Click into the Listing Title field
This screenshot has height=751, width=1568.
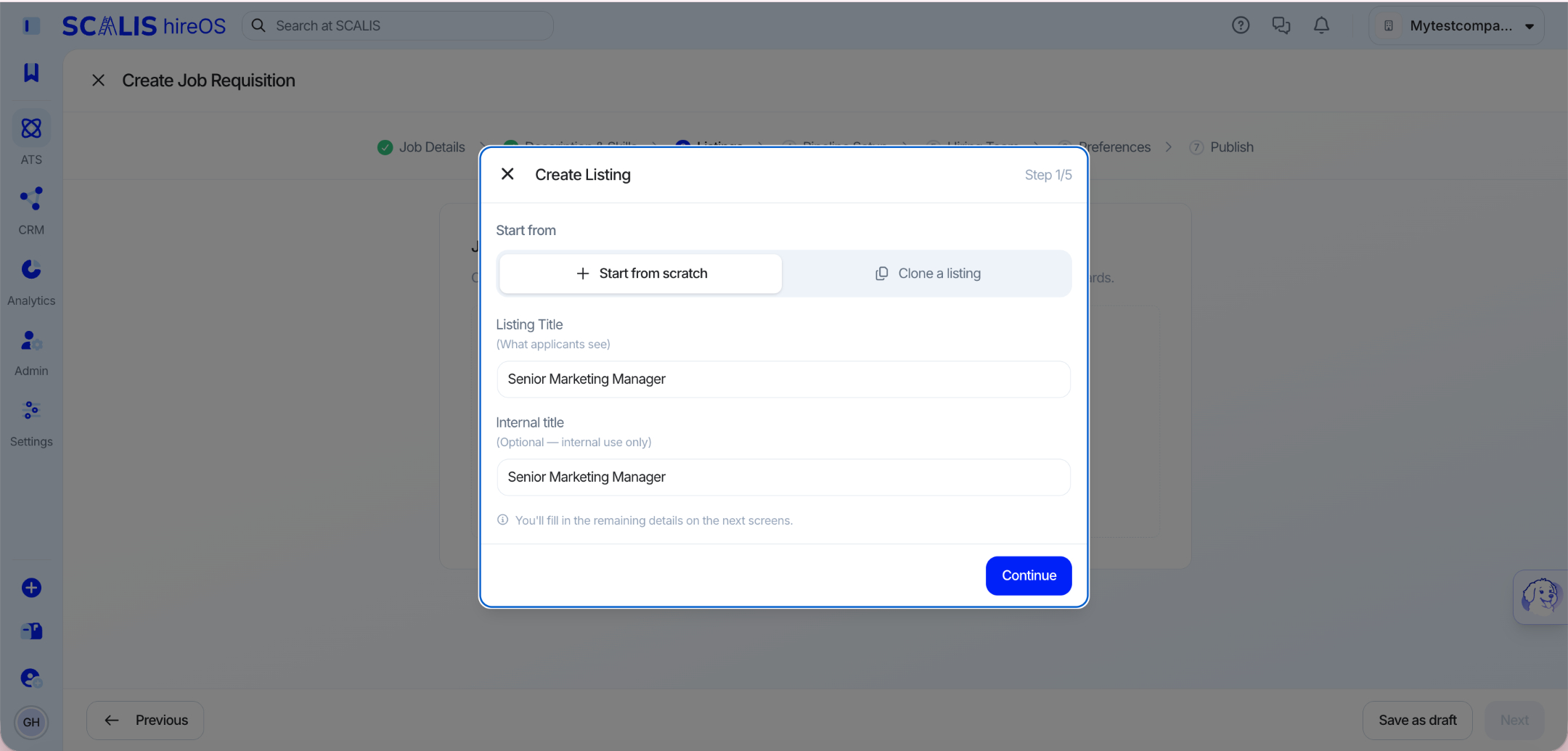(x=783, y=379)
